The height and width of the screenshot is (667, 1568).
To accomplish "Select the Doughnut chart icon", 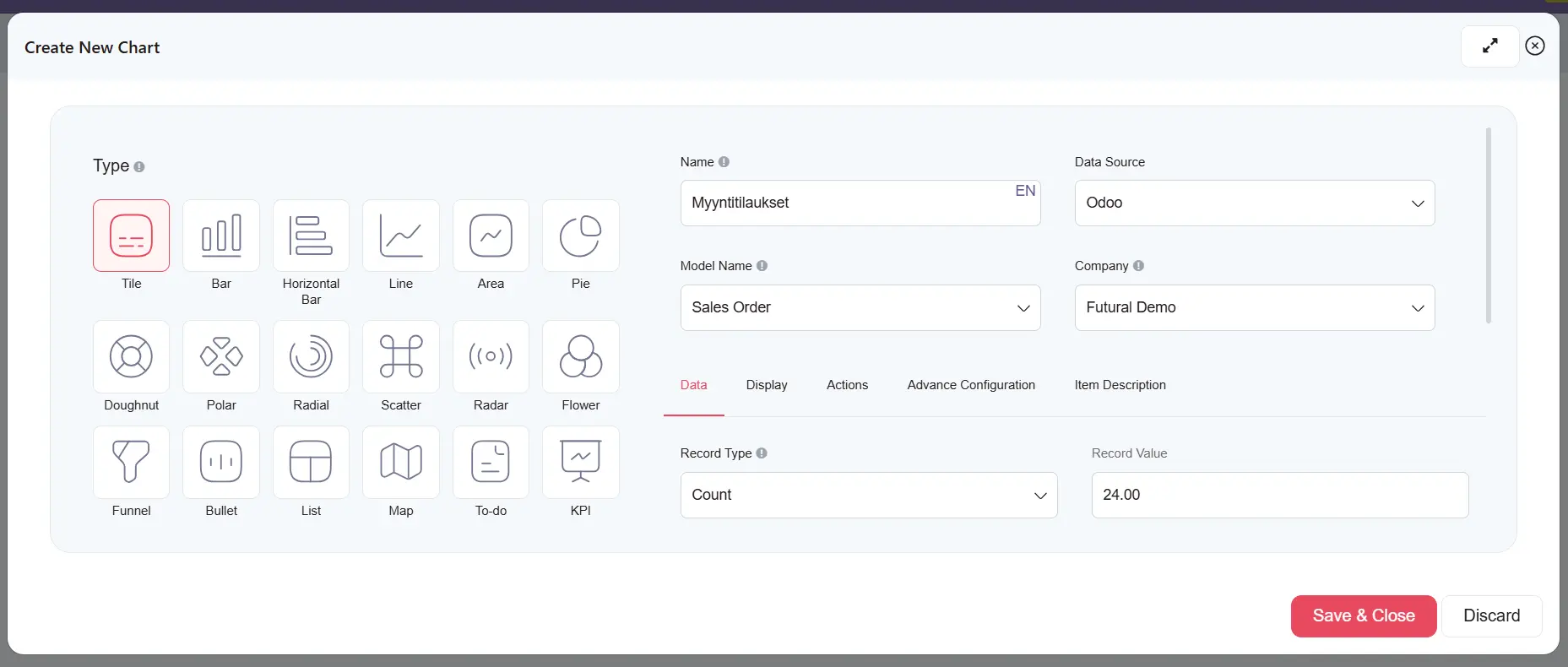I will point(131,356).
